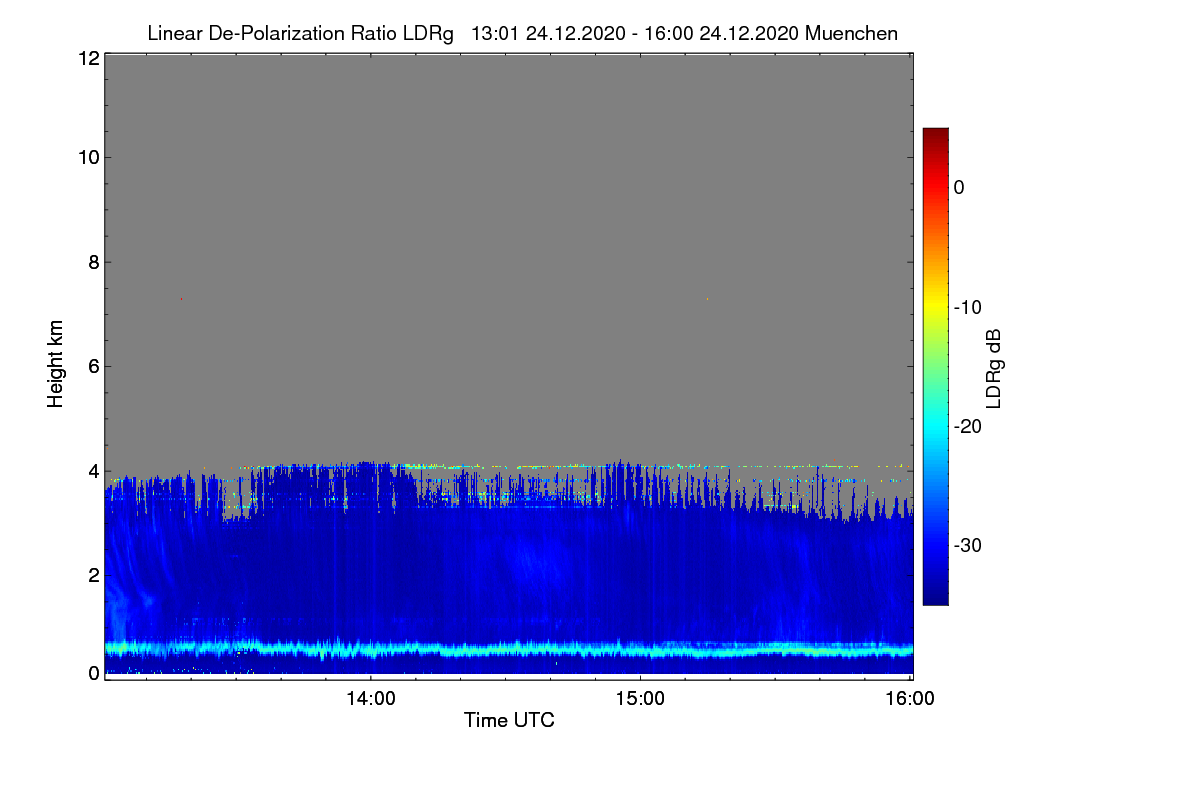This screenshot has width=1200, height=800.
Task: Click the colorbar label '0'
Action: [959, 188]
